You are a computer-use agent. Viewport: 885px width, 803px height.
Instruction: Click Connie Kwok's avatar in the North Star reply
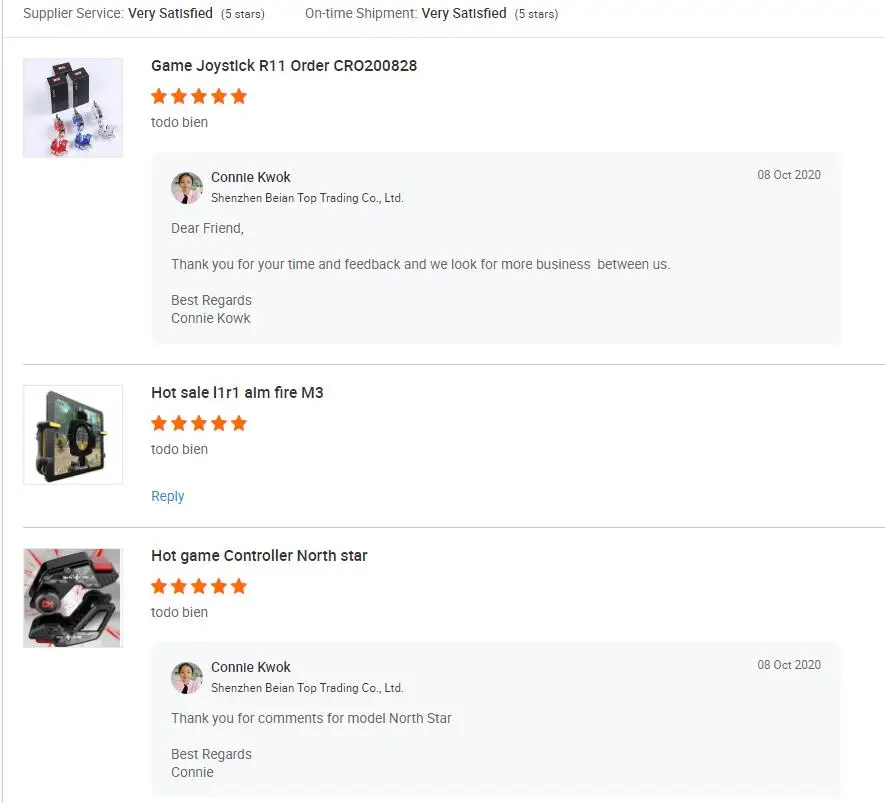[x=187, y=677]
